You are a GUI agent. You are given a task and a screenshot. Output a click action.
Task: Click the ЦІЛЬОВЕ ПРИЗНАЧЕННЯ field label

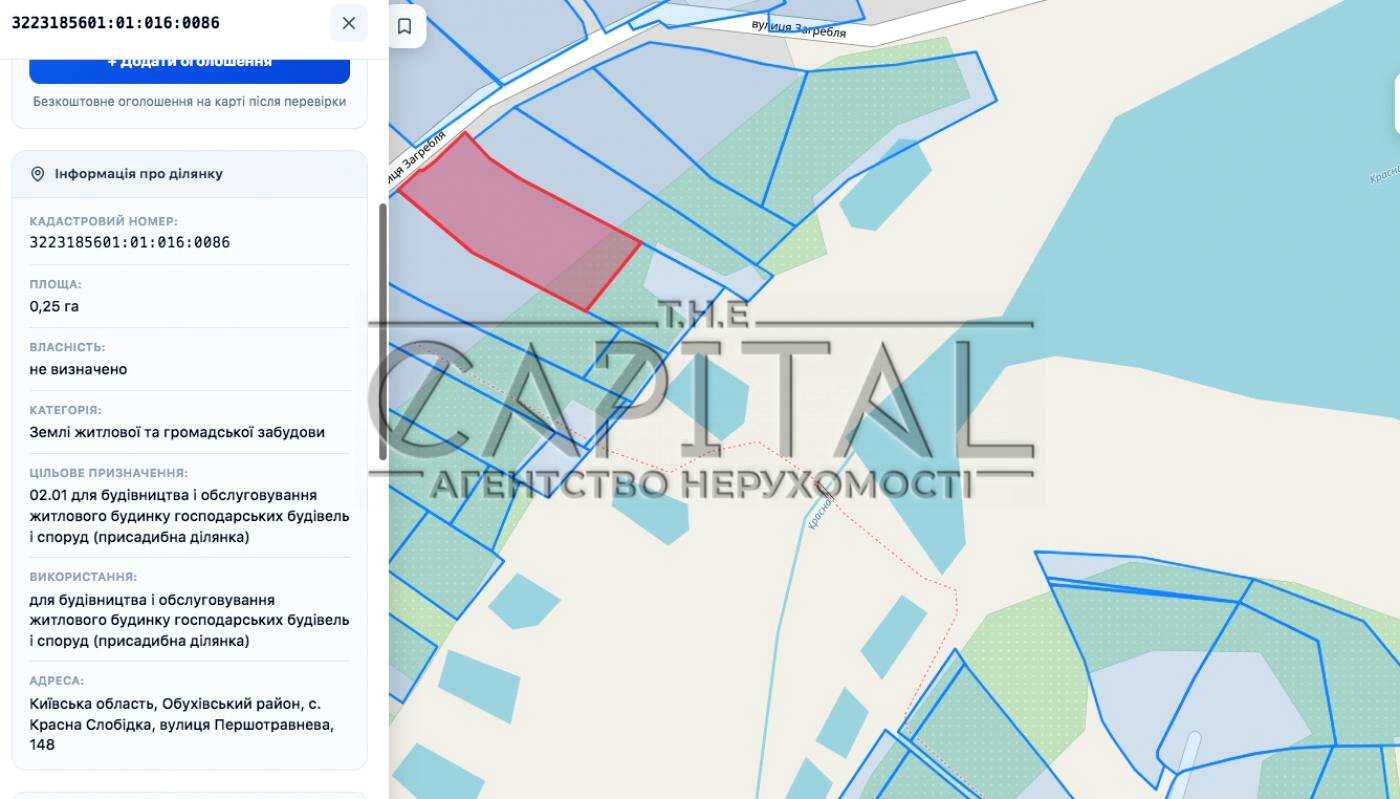click(x=109, y=473)
